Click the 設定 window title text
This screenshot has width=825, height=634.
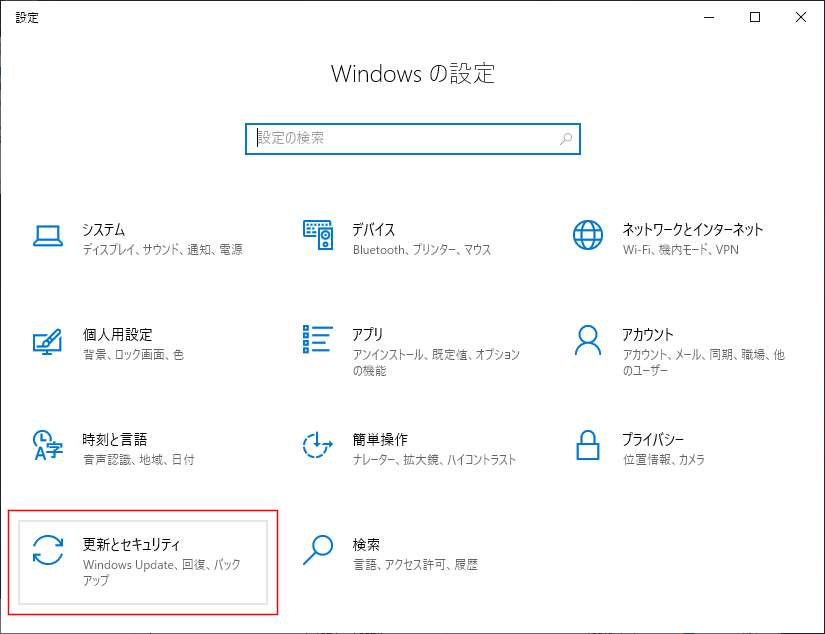(27, 18)
